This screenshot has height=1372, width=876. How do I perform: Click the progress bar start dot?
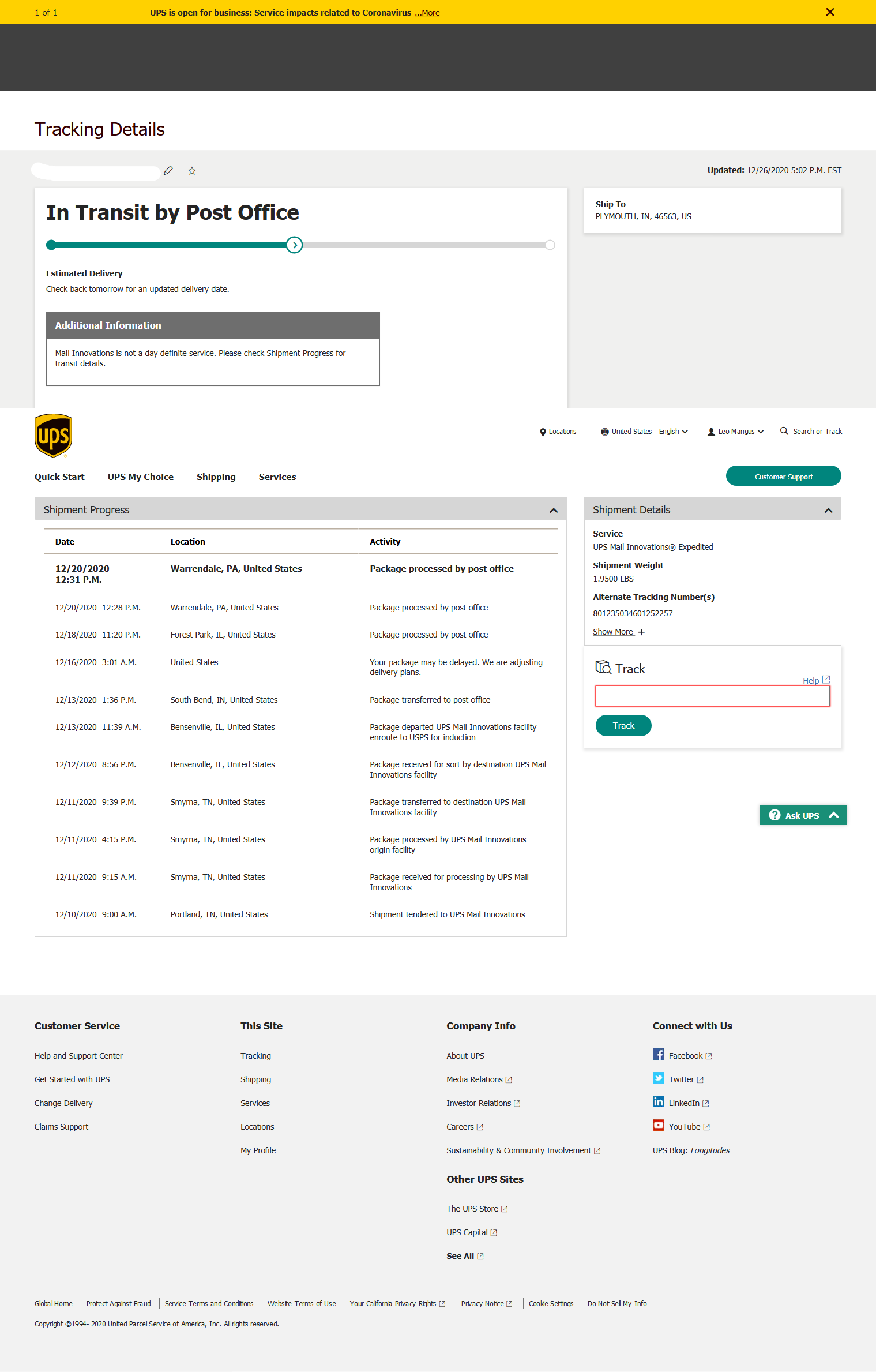51,245
